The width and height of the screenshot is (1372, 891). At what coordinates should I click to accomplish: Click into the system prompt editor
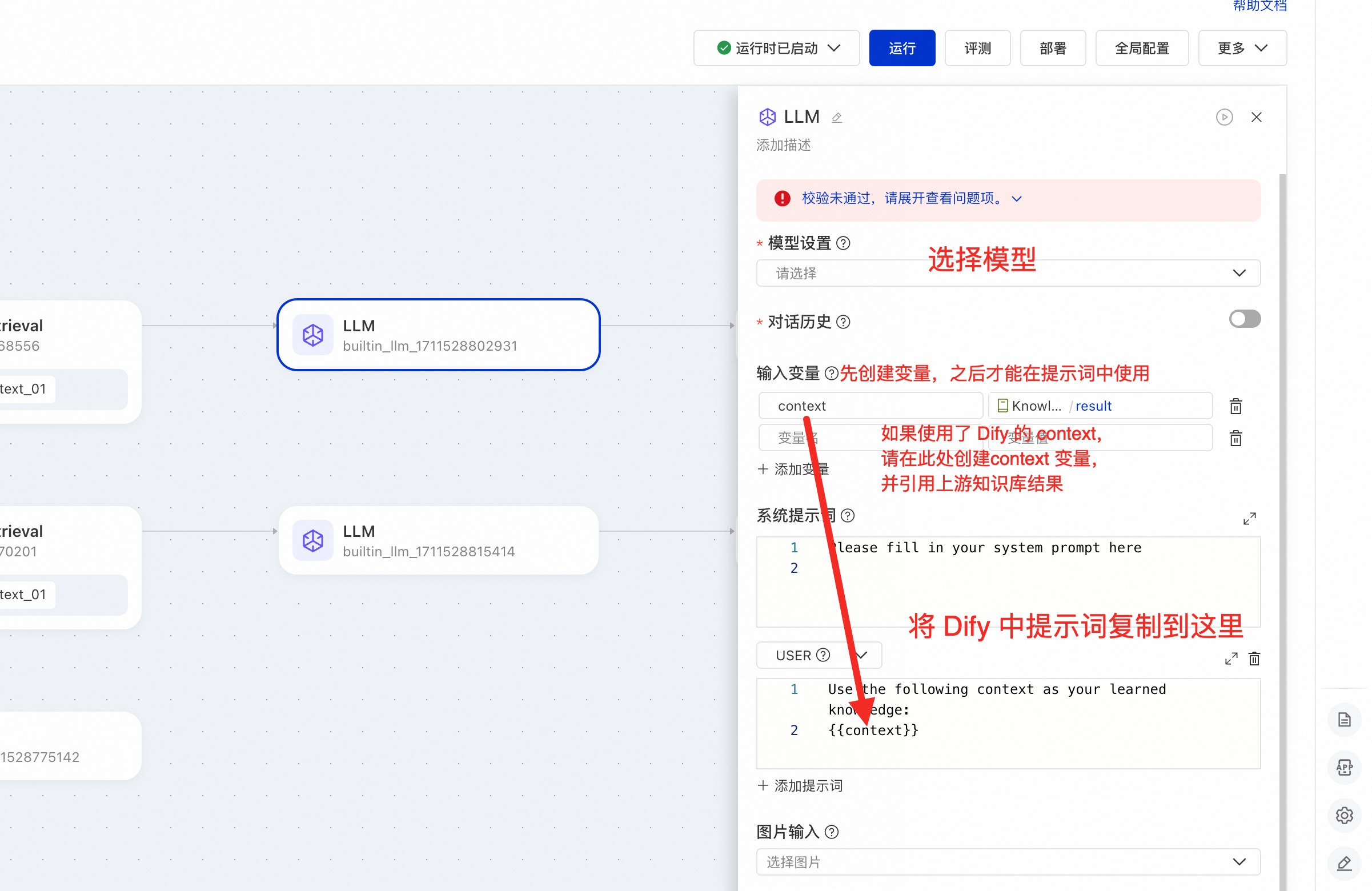1008,581
